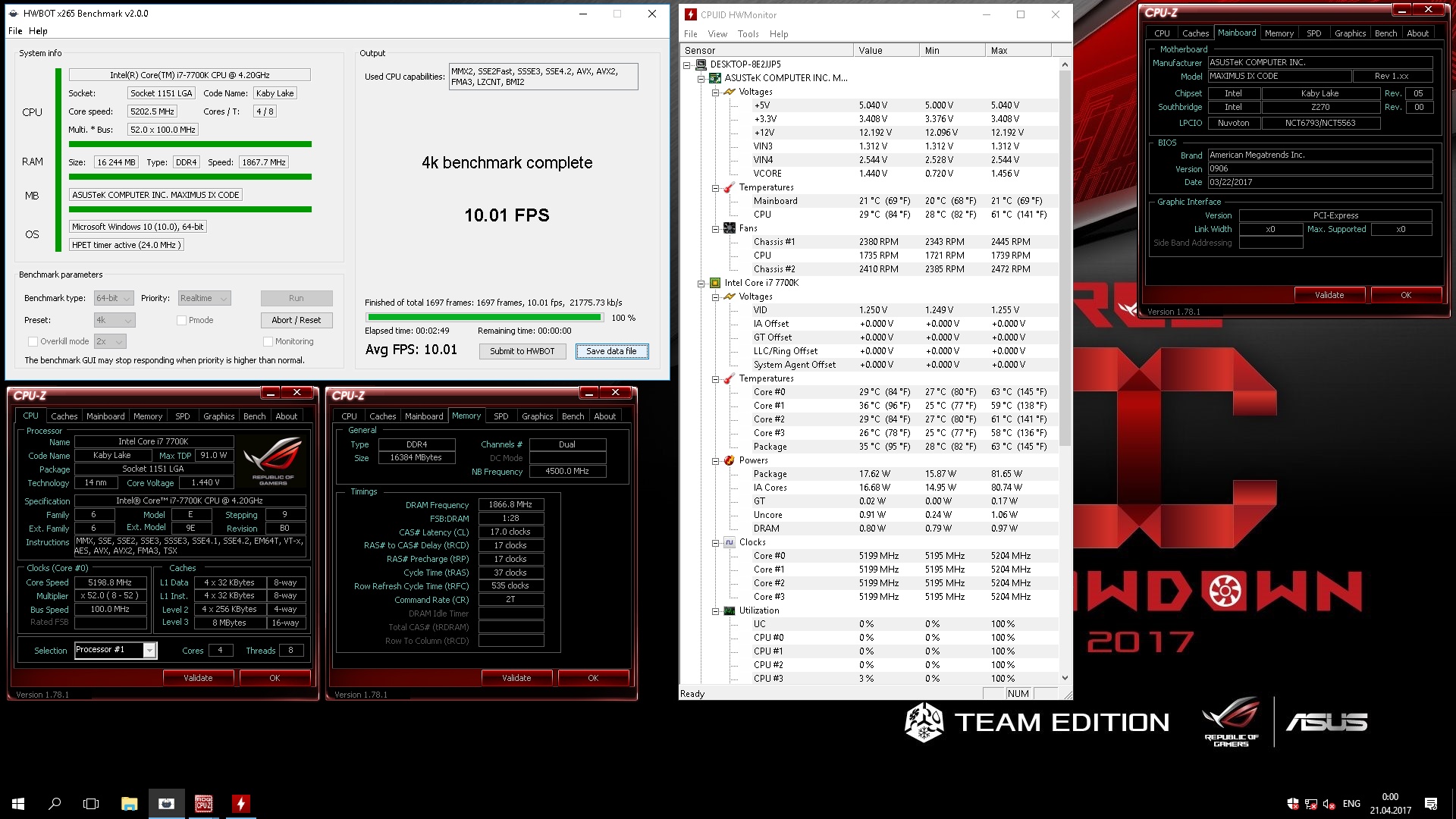The image size is (1456, 819).
Task: Toggle the Pmode checkbox
Action: click(x=181, y=320)
